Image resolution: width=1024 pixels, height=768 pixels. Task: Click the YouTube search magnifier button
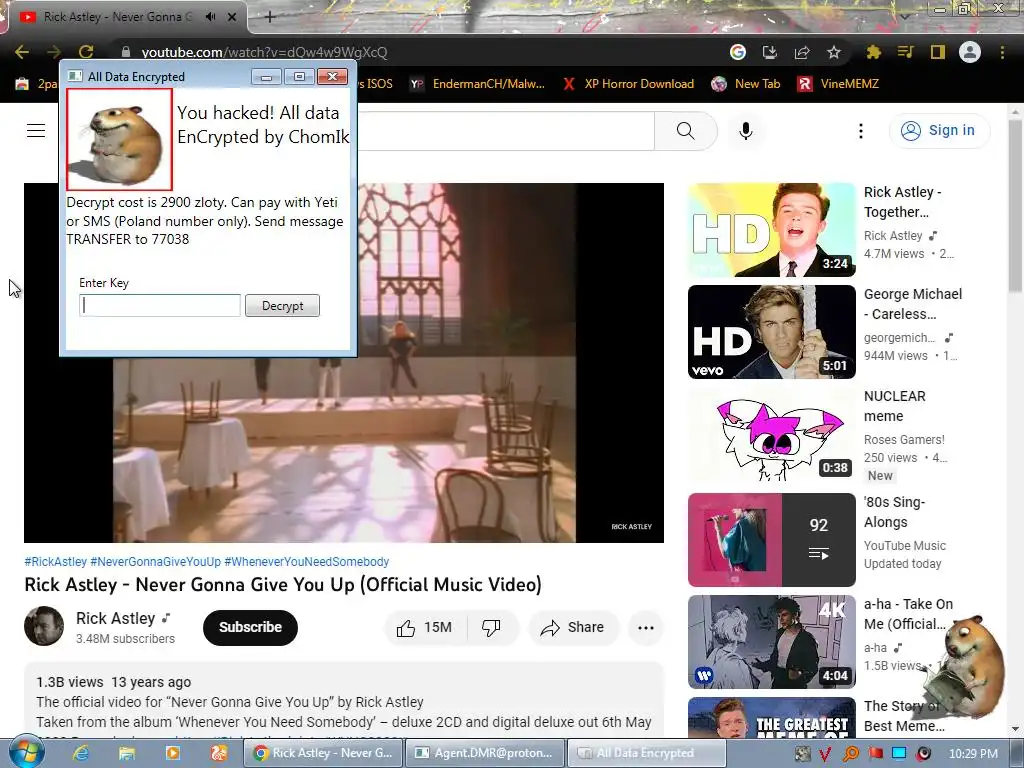coord(686,131)
